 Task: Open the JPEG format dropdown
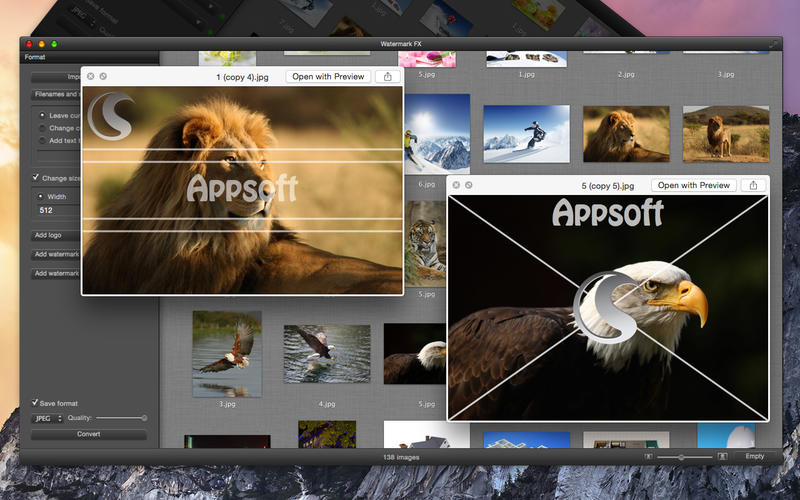tap(48, 418)
